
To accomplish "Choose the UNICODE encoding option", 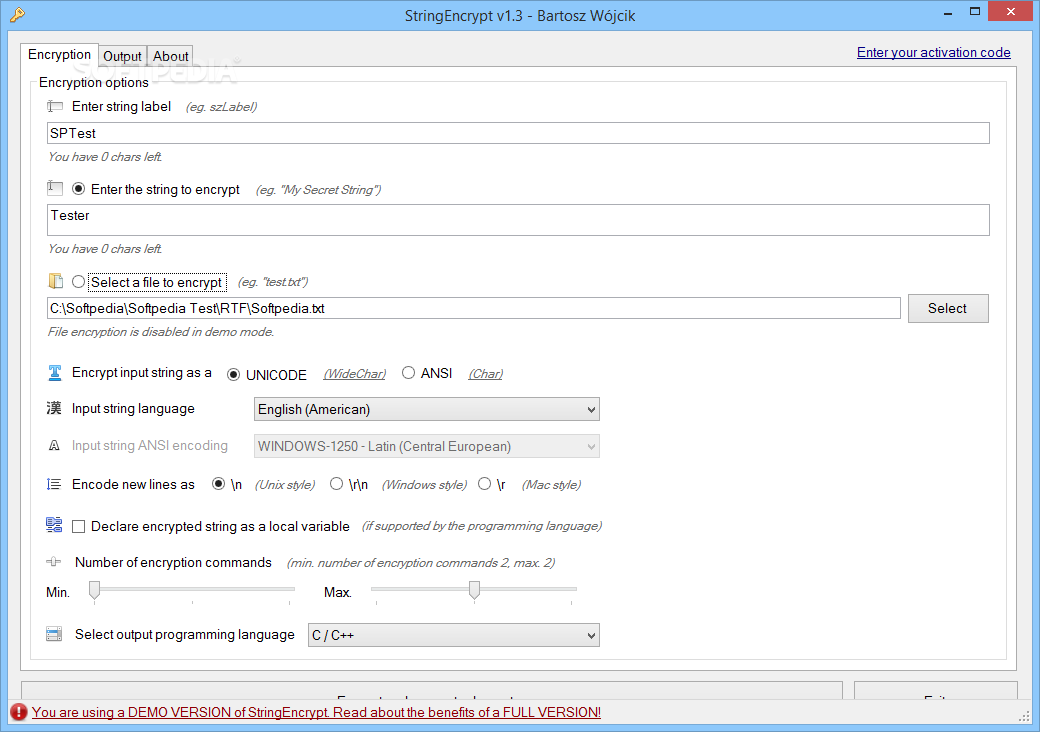I will coord(233,375).
